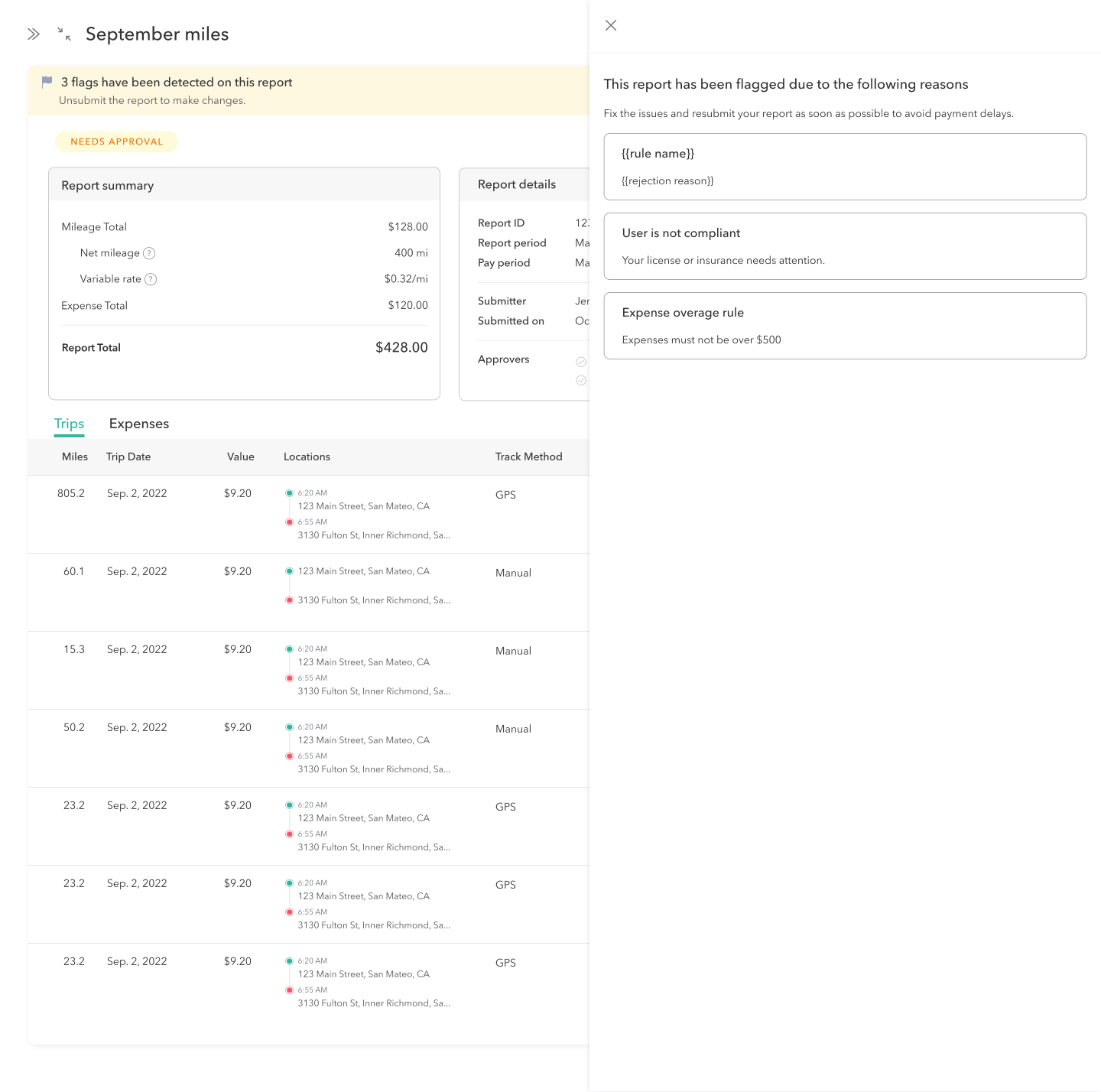The width and height of the screenshot is (1101, 1092).
Task: Sort by the Miles column header
Action: pos(75,457)
